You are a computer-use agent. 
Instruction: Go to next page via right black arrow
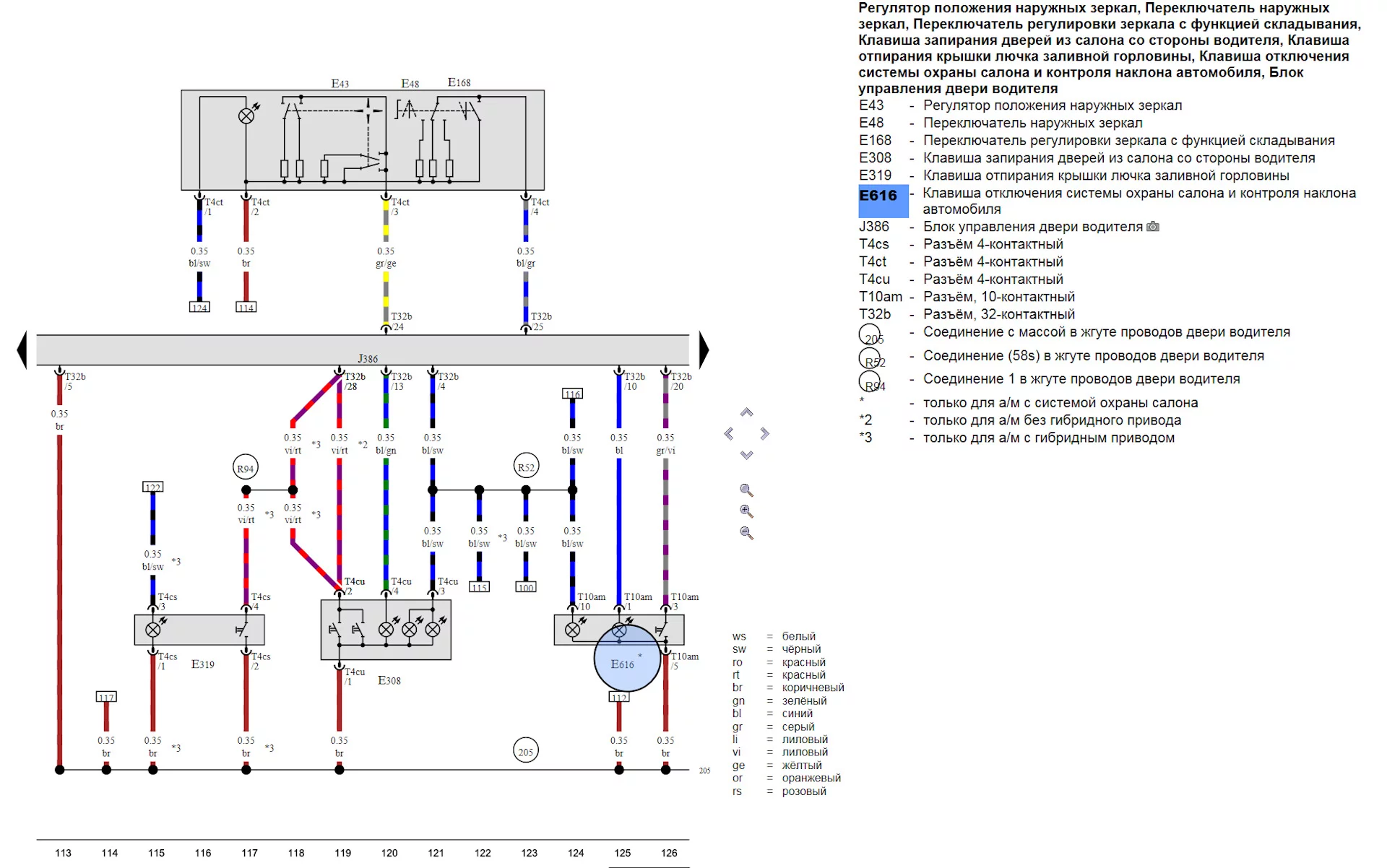click(x=704, y=350)
